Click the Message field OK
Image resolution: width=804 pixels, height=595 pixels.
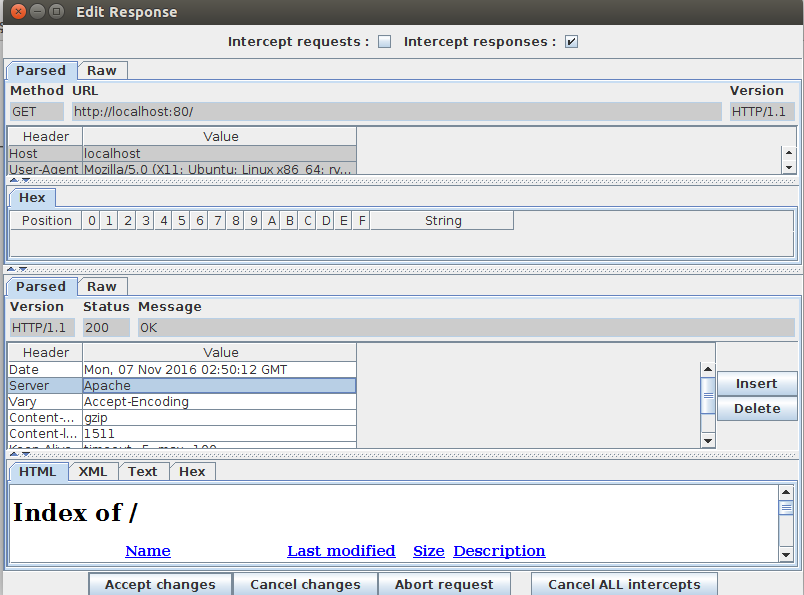tap(466, 327)
